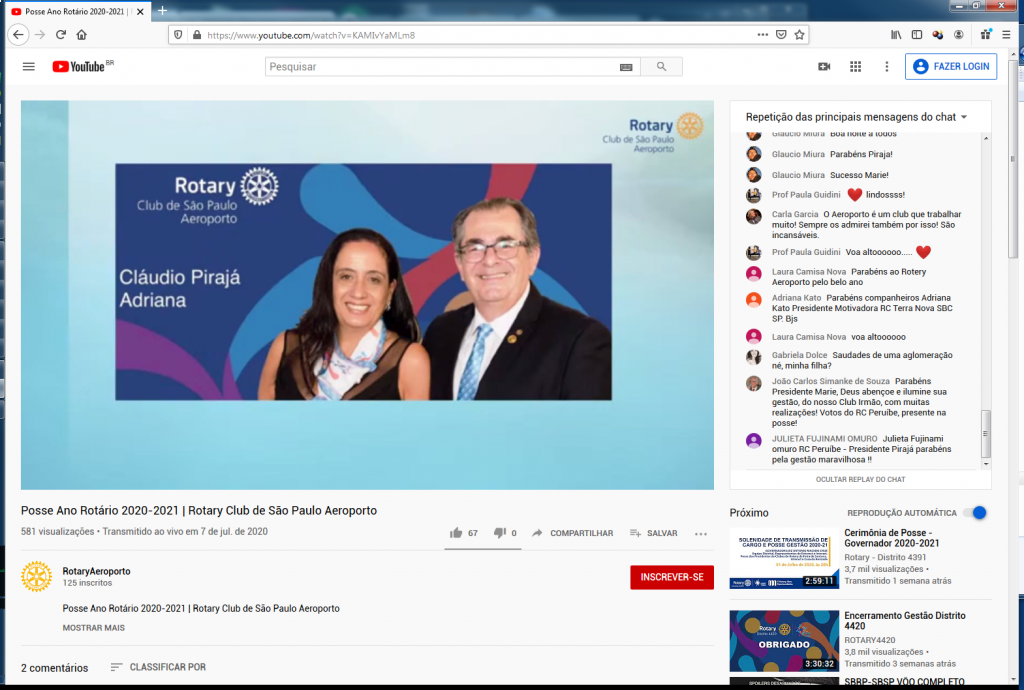Open the YouTube hamburger guide menu

click(x=28, y=67)
